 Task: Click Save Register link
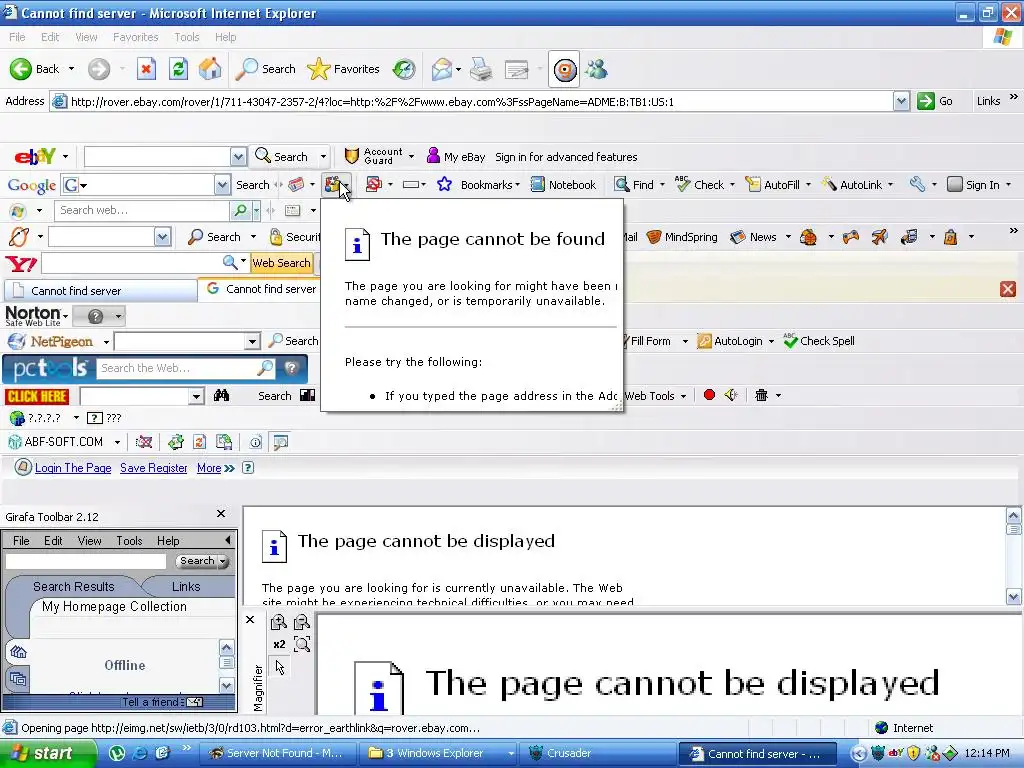click(x=153, y=468)
